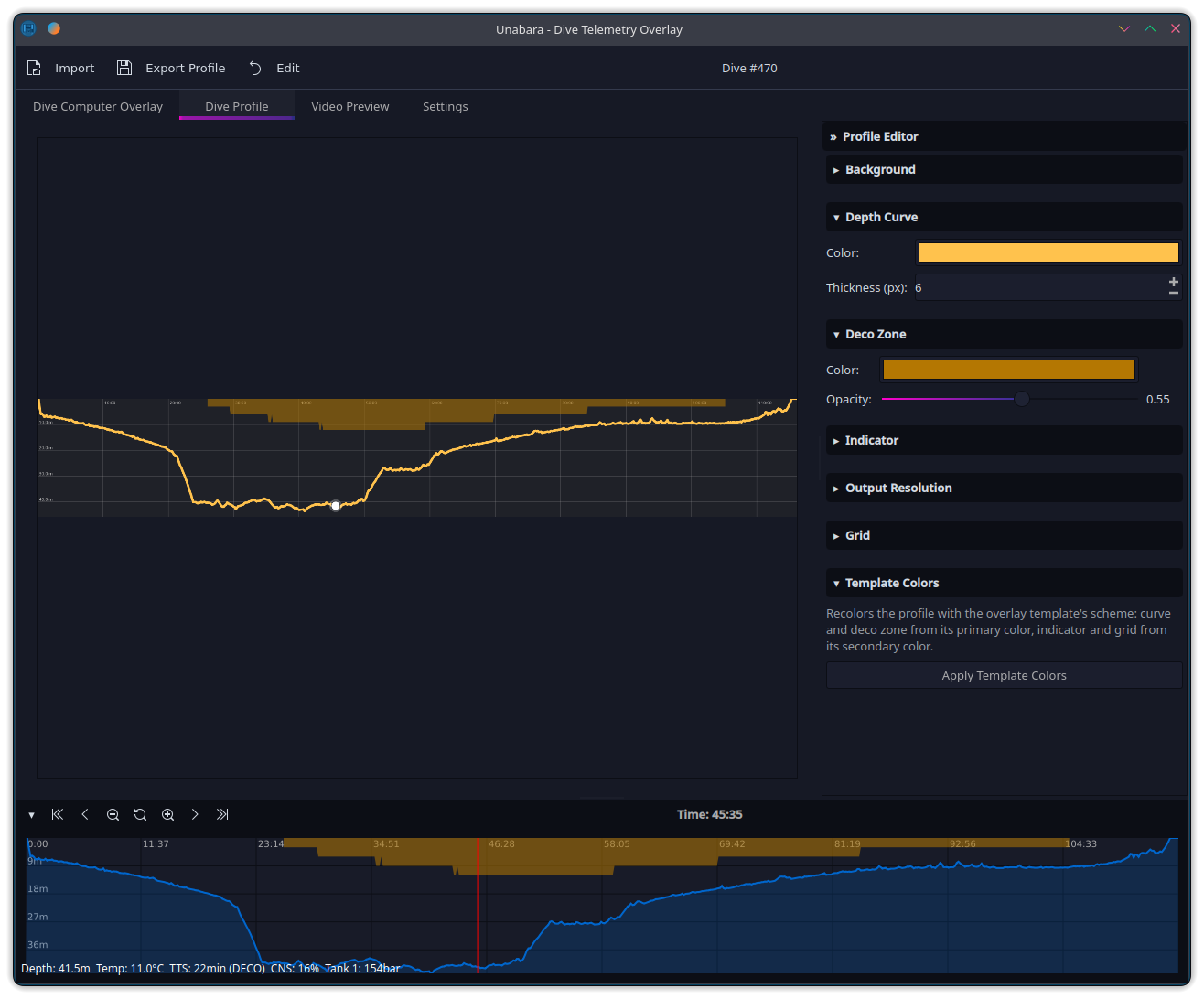Expand the Indicator section
The width and height of the screenshot is (1204, 999).
coord(1005,440)
